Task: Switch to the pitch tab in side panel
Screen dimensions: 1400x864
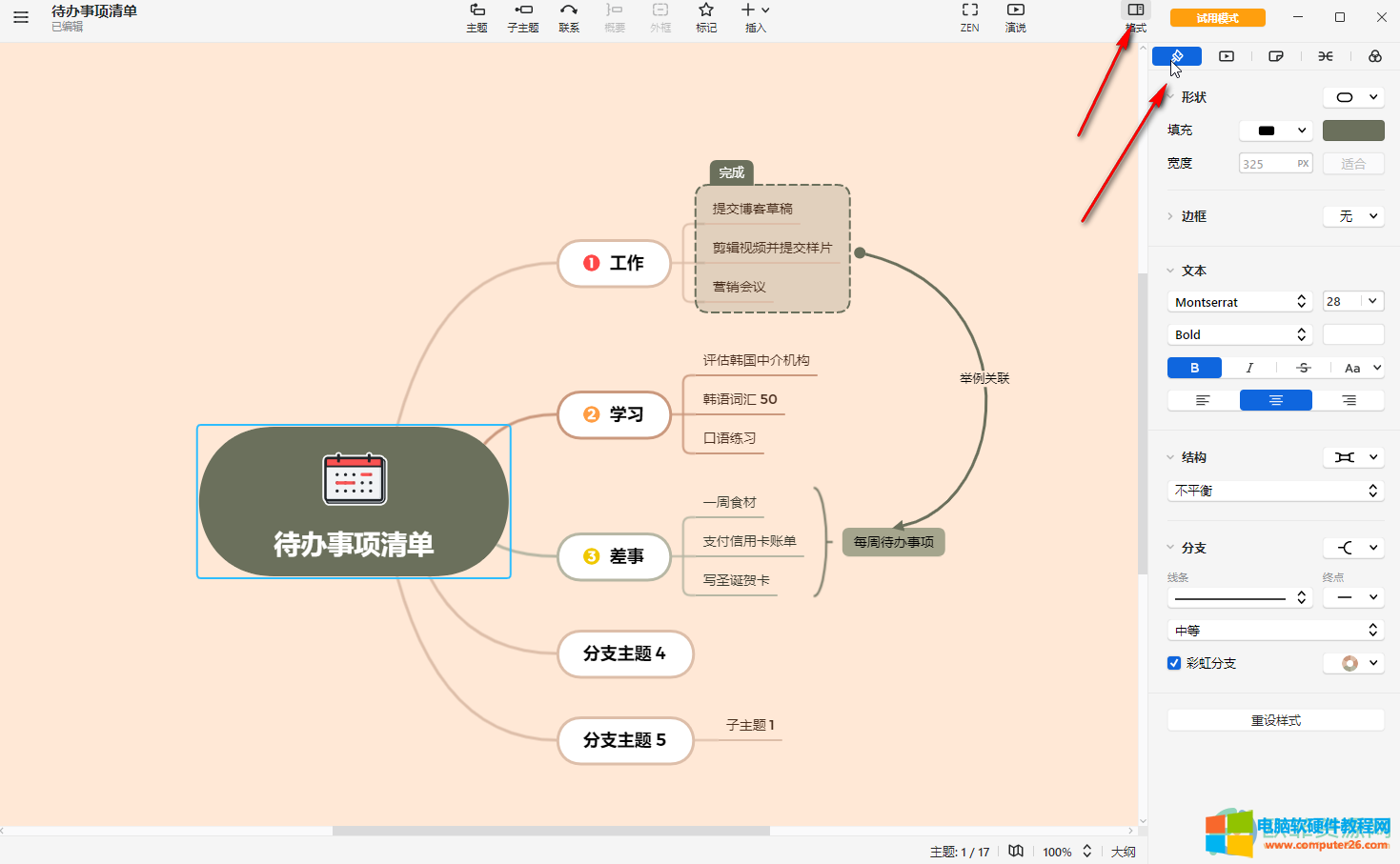Action: (x=1227, y=56)
